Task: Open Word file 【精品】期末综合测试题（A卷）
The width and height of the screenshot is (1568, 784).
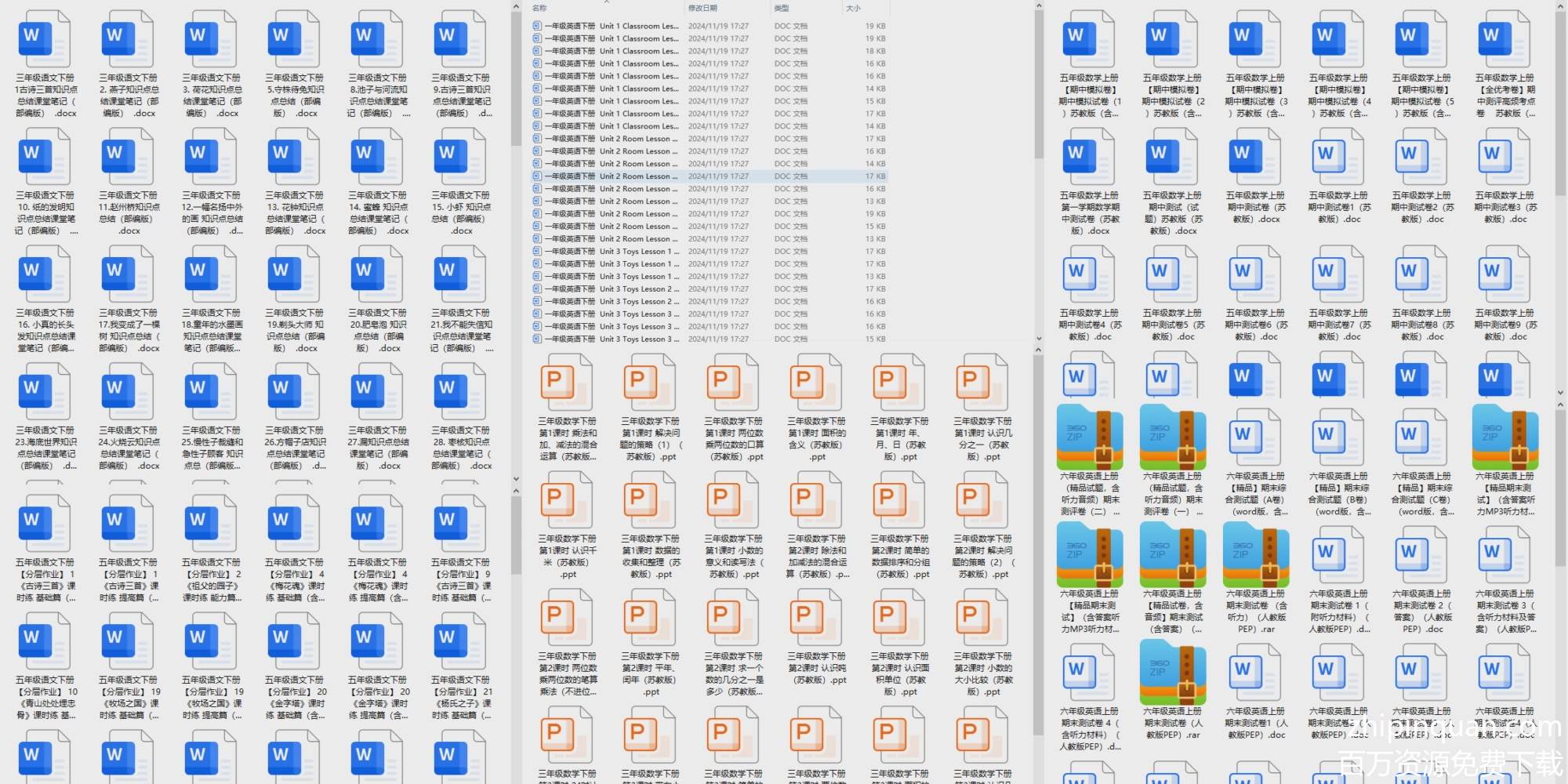Action: click(1255, 437)
